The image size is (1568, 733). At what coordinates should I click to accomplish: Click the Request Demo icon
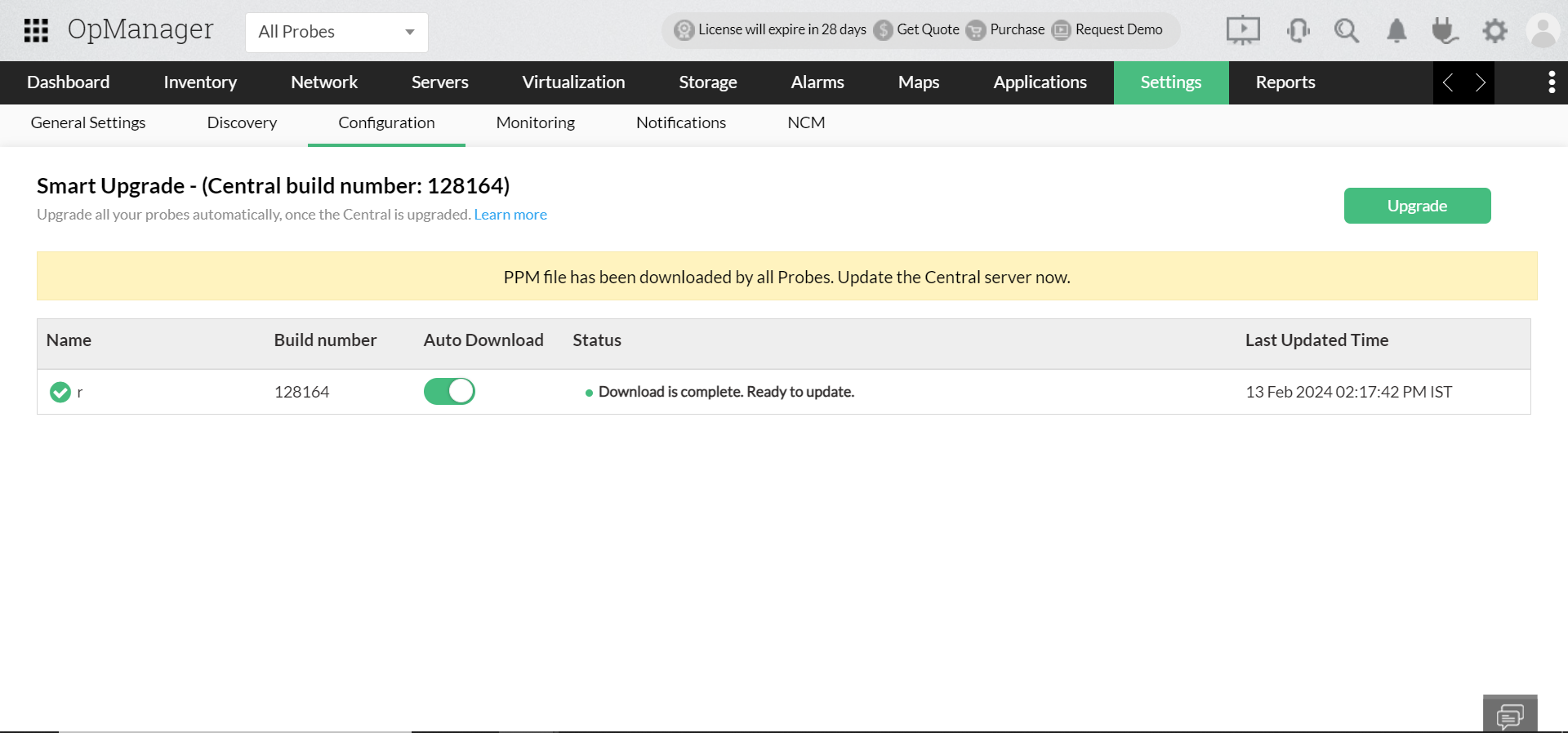pos(1061,30)
